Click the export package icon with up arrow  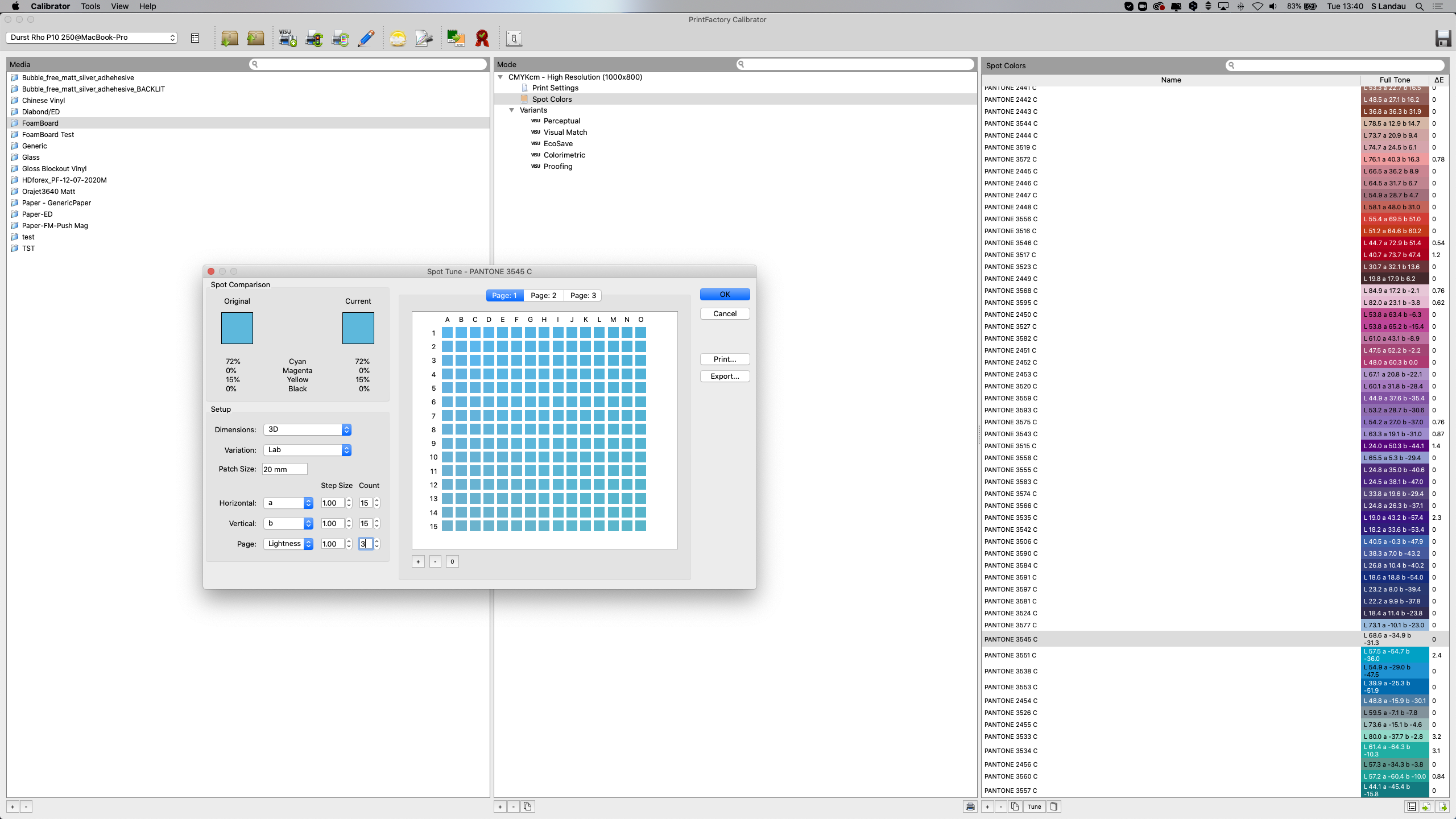pyautogui.click(x=256, y=38)
